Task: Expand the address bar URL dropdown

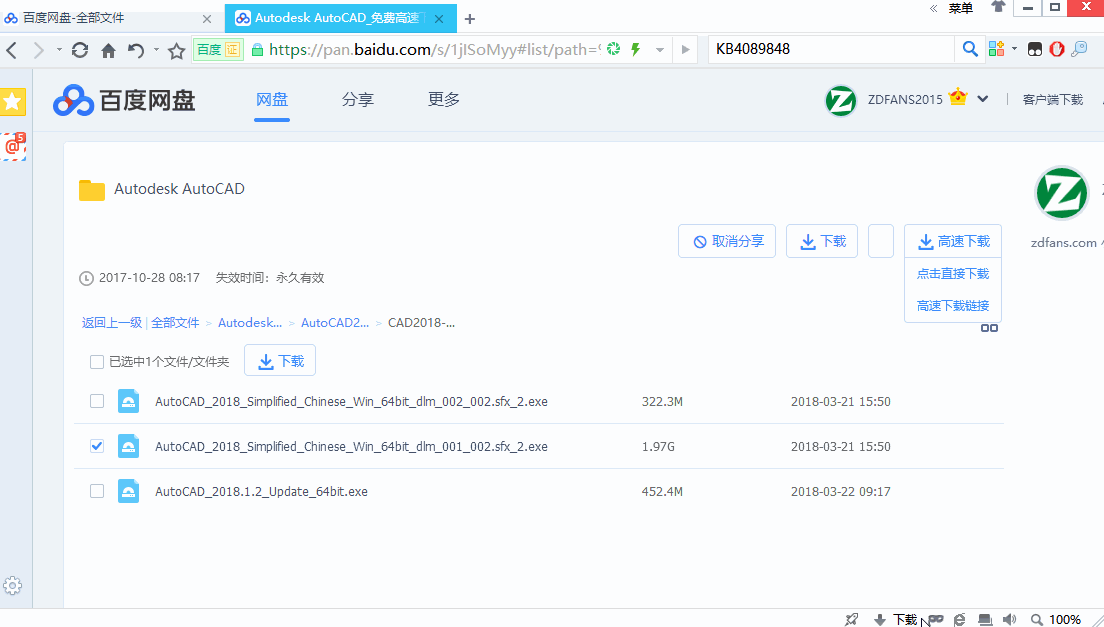Action: (x=659, y=49)
